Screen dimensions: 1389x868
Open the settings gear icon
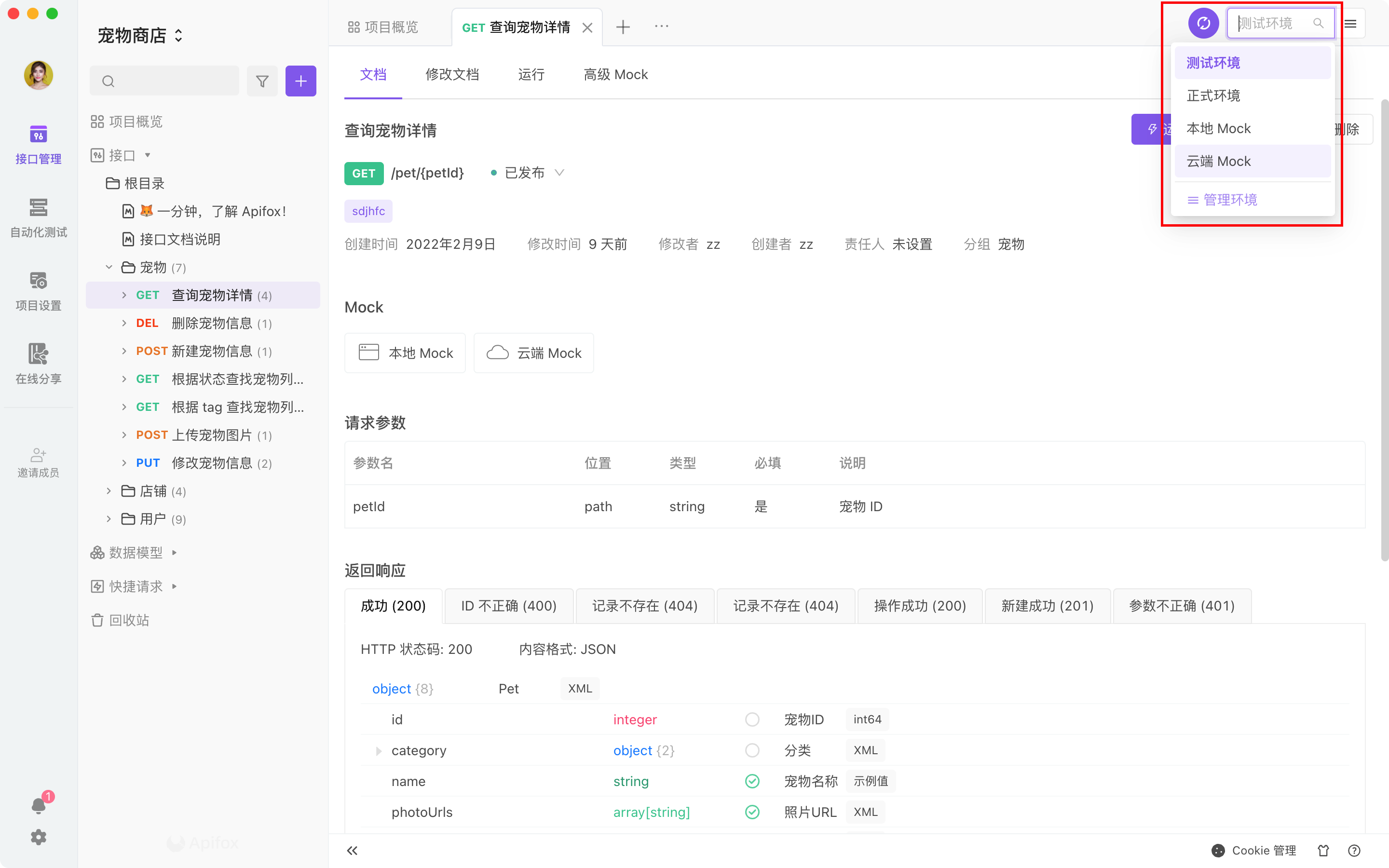38,837
